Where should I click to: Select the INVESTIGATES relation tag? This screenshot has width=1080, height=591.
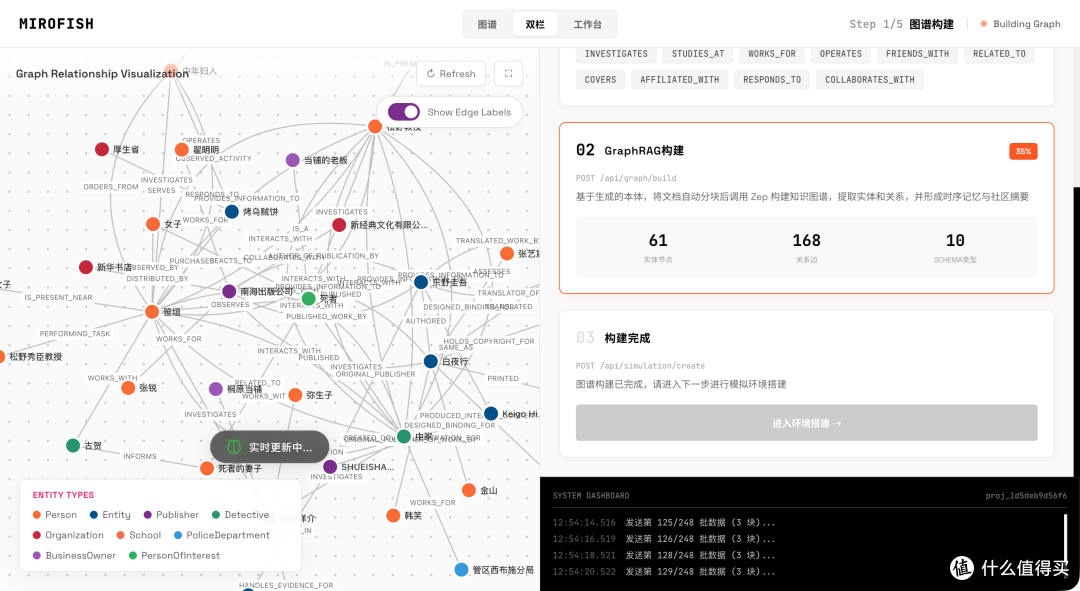click(616, 54)
